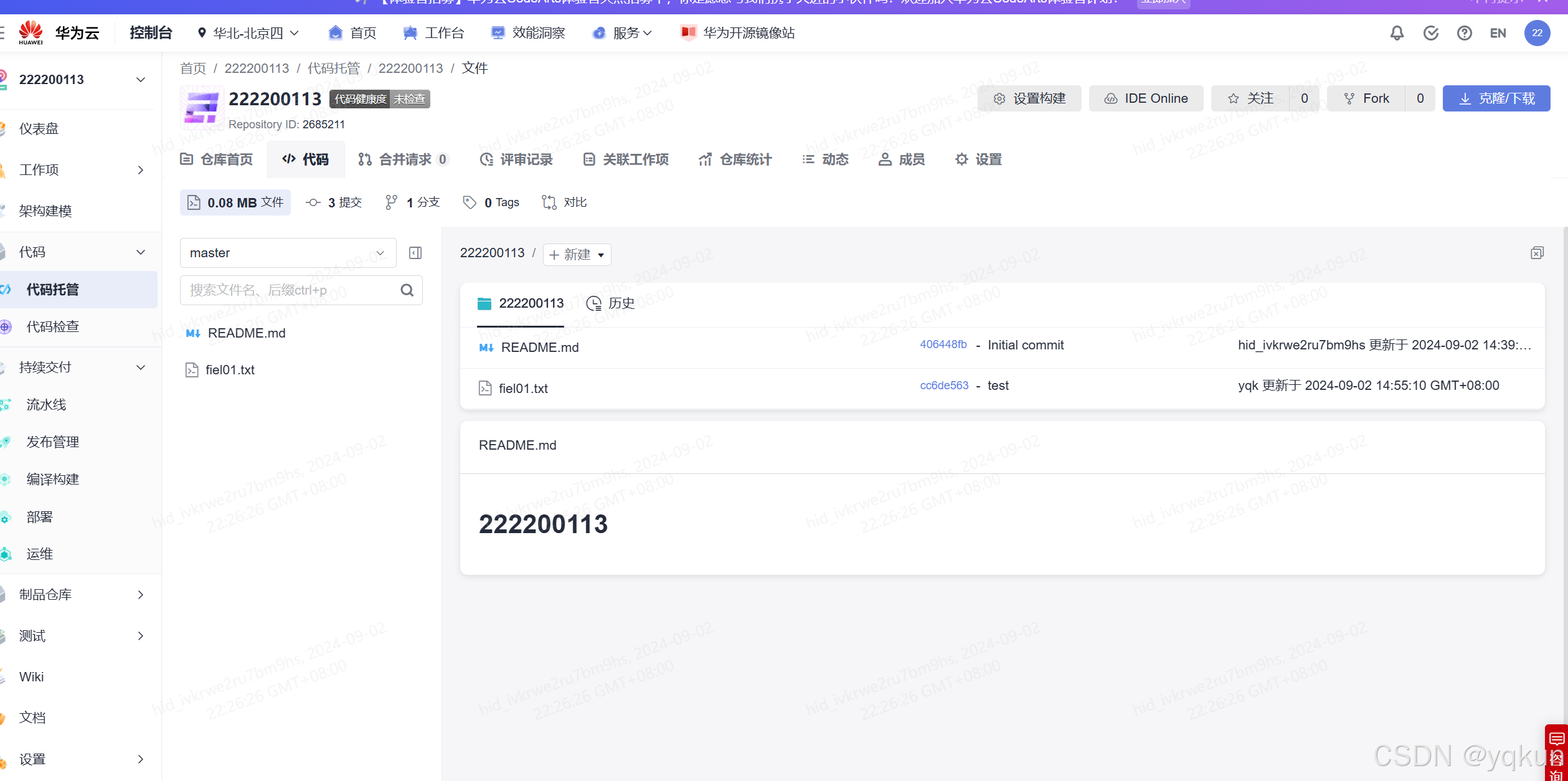The image size is (1568, 781).
Task: Open commit link cc6de563
Action: [x=944, y=386]
